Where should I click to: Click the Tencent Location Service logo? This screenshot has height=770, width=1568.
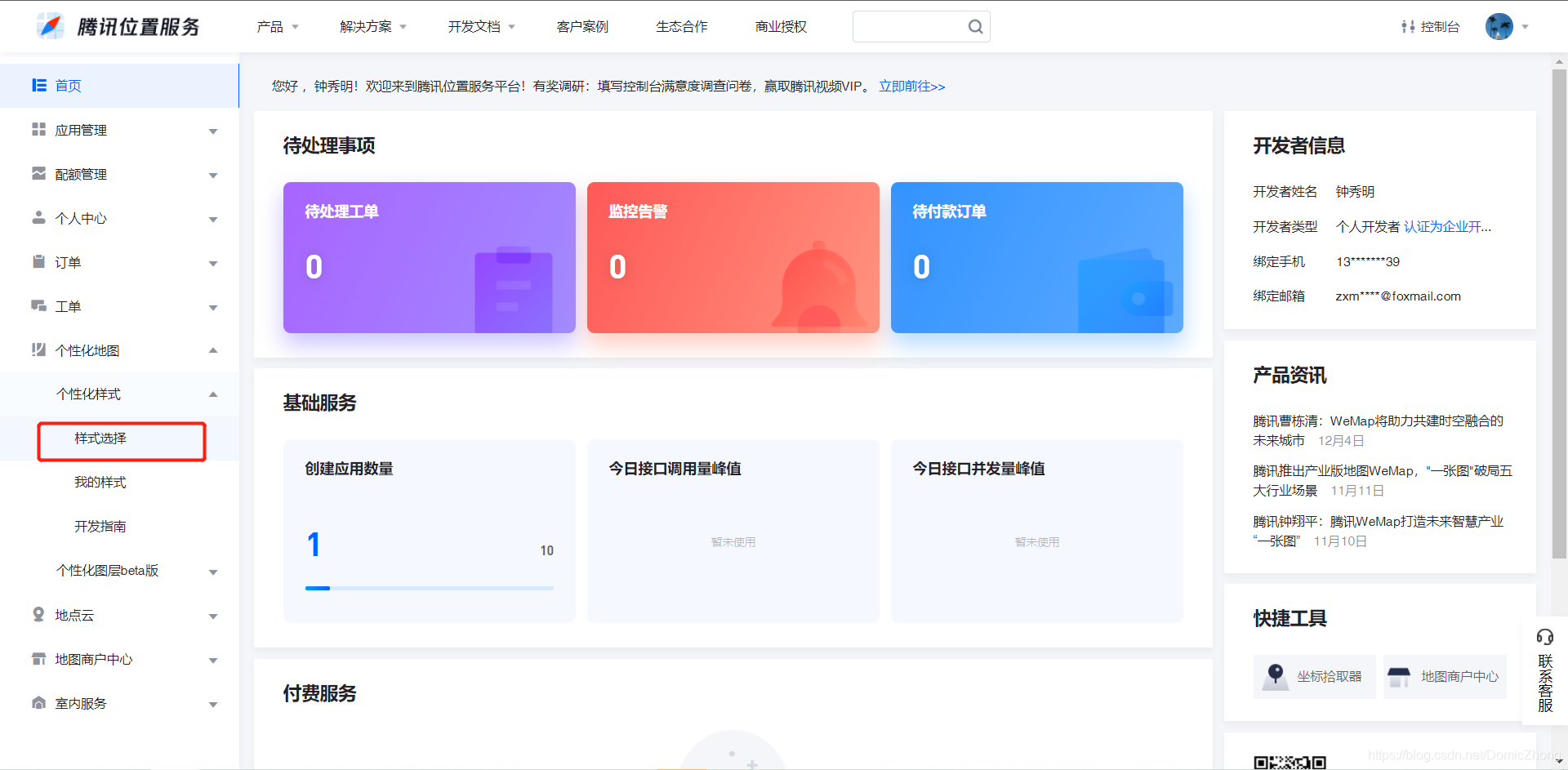[x=118, y=26]
